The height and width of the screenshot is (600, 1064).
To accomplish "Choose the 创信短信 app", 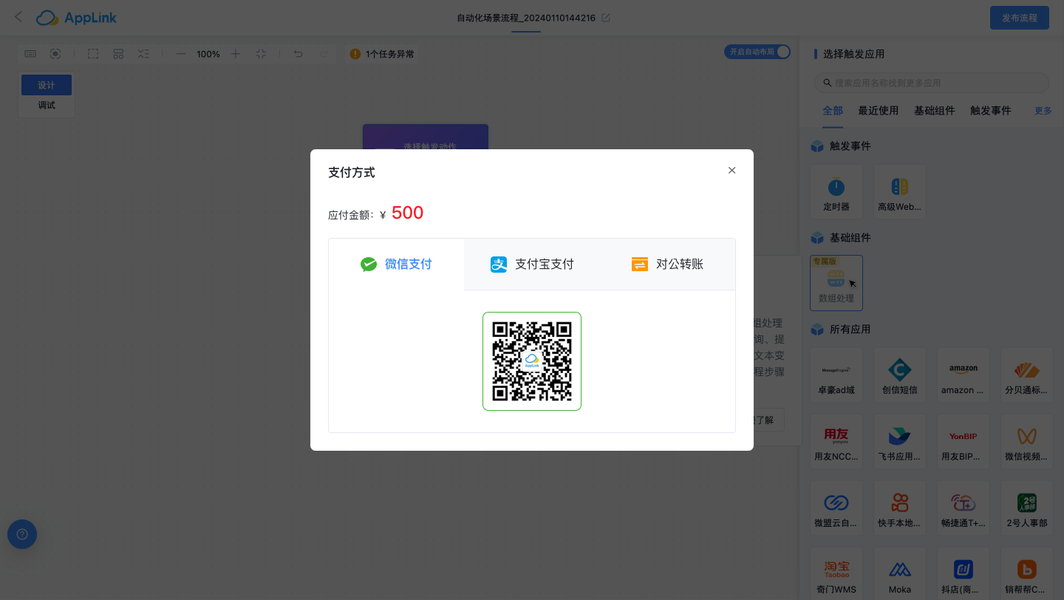I will 900,375.
